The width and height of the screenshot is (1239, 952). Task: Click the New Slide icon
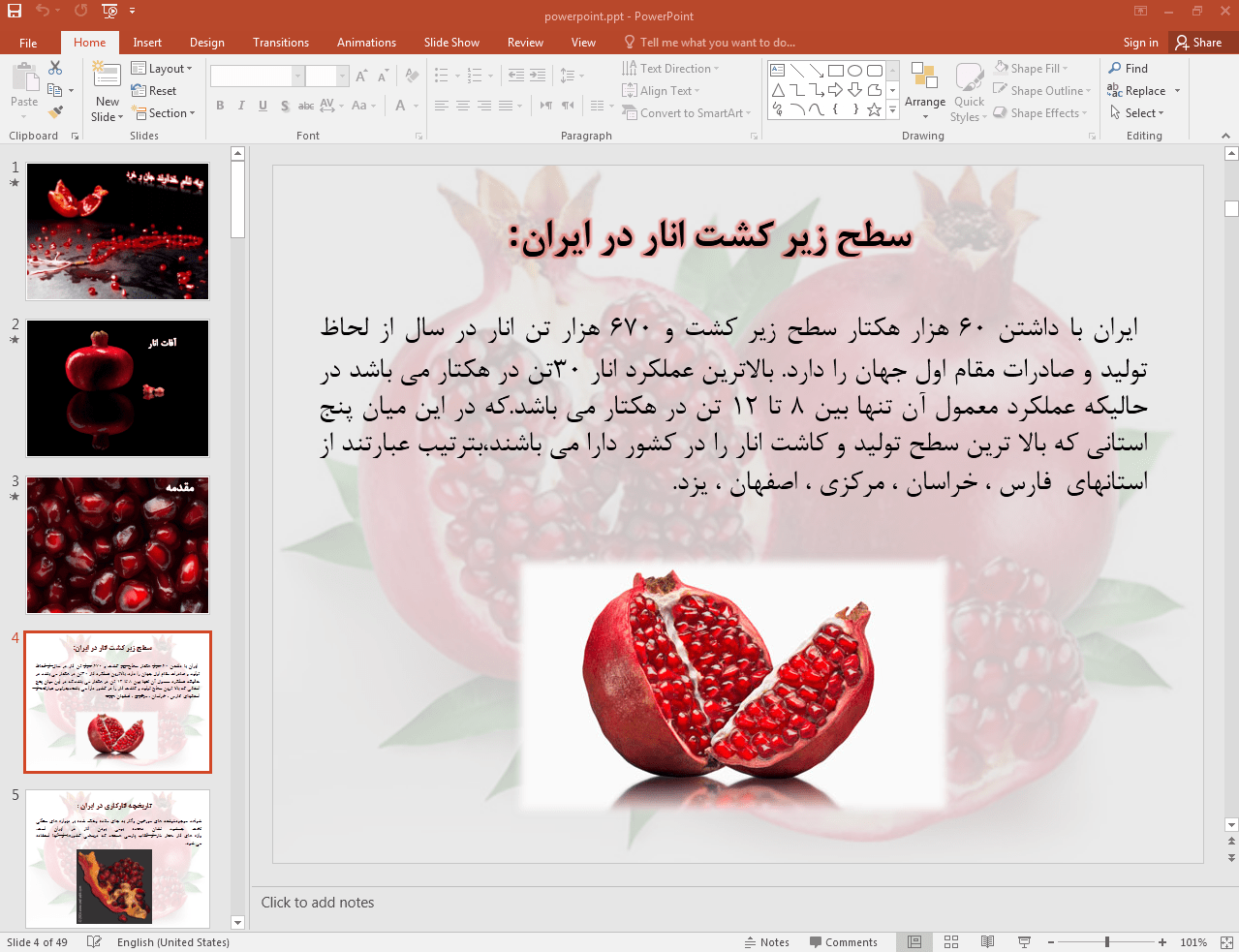click(107, 75)
